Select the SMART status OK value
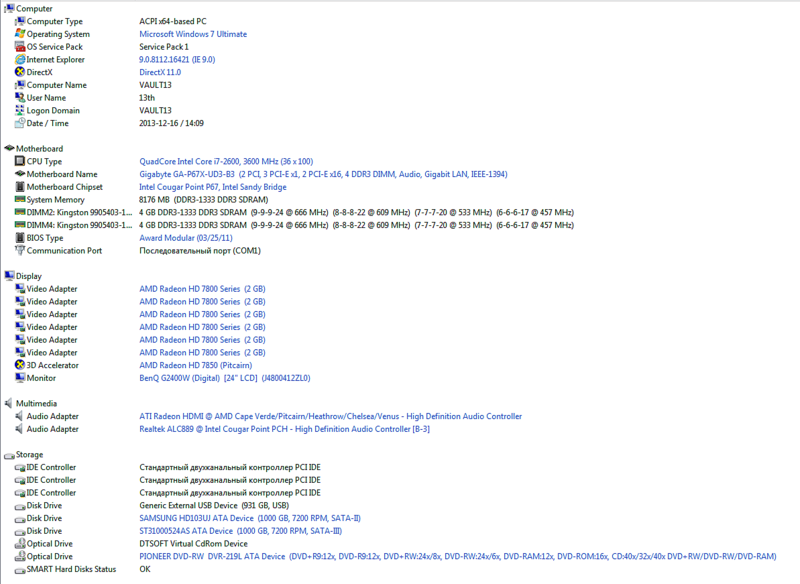 pyautogui.click(x=145, y=570)
